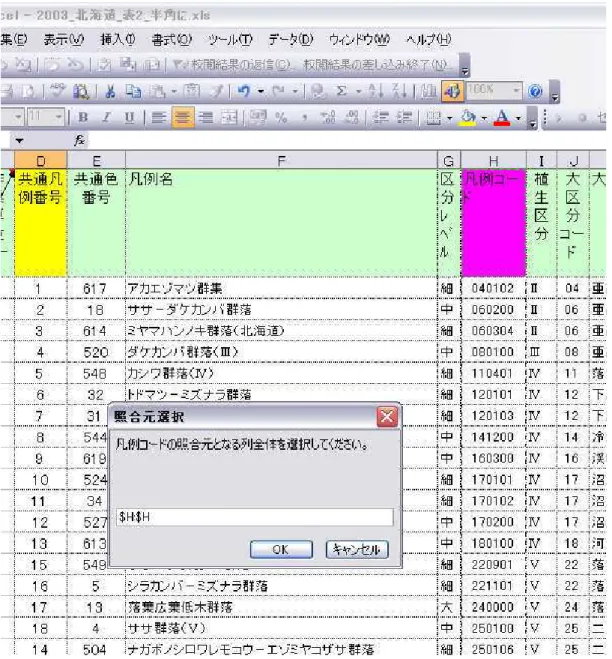Screen dimensions: 612x659
Task: Align text right
Action: (x=206, y=118)
